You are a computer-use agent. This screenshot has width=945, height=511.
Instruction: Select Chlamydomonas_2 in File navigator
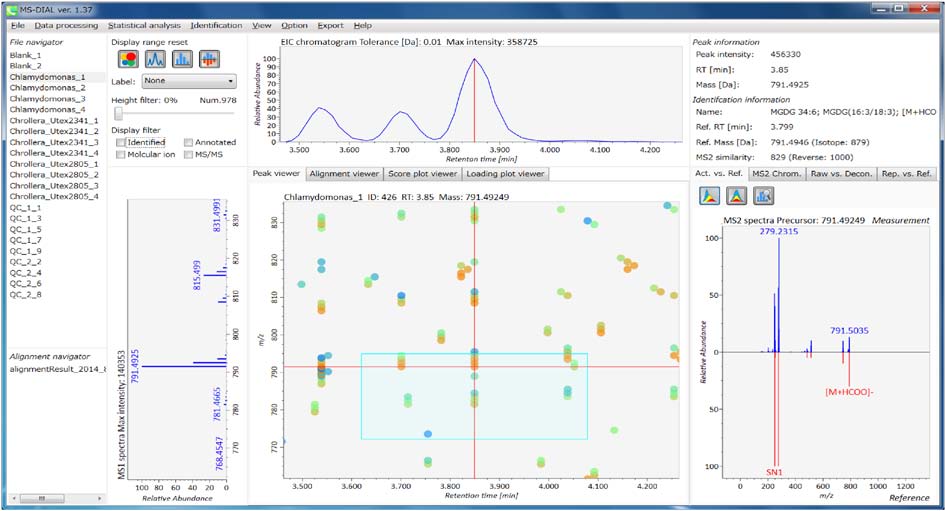[x=48, y=88]
